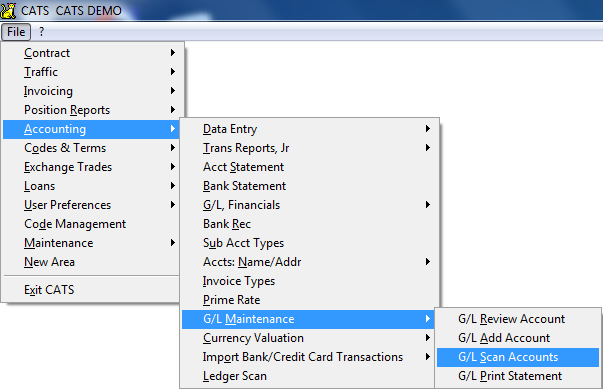Screen dimensions: 603x389
Task: Choose G/L Review Account
Action: point(518,319)
